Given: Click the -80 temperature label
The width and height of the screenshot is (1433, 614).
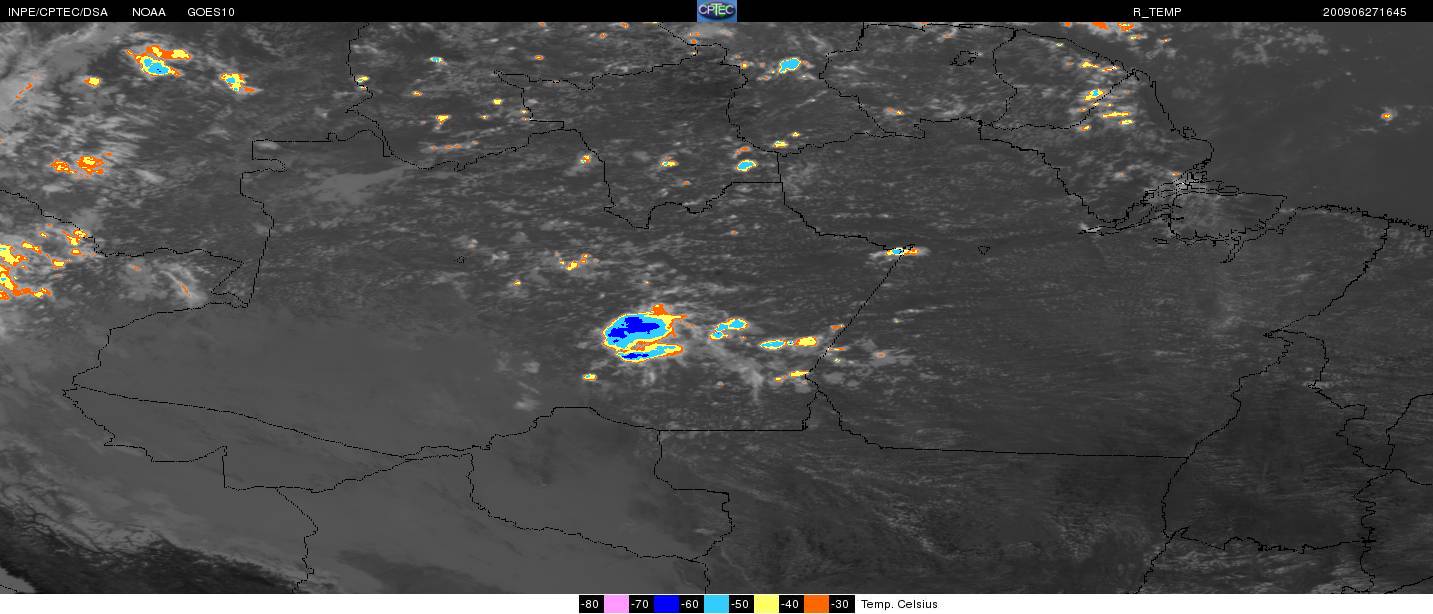Looking at the screenshot, I should [591, 604].
